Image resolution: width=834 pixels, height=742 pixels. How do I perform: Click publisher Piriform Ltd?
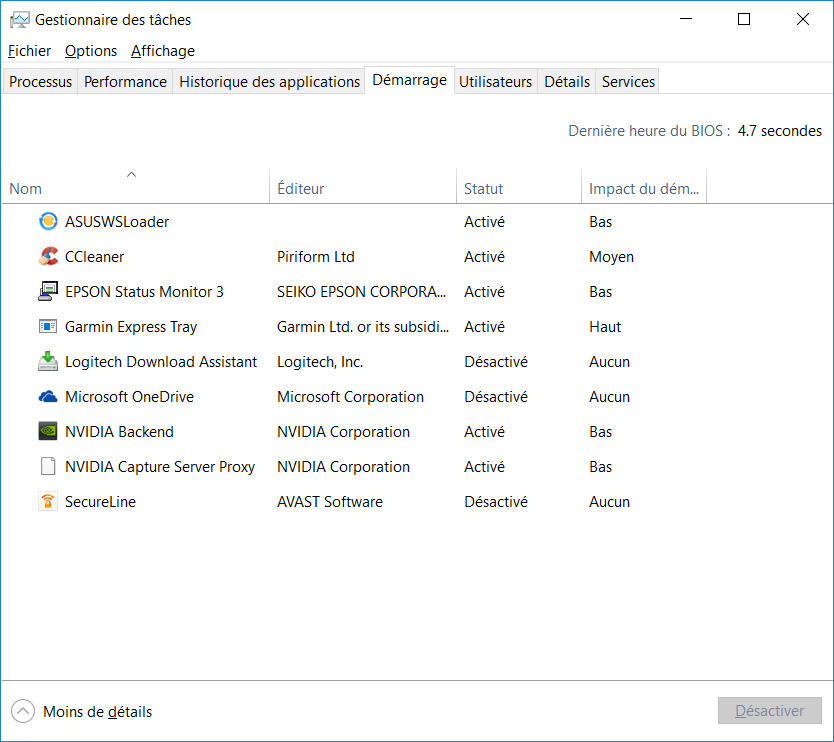pyautogui.click(x=315, y=257)
